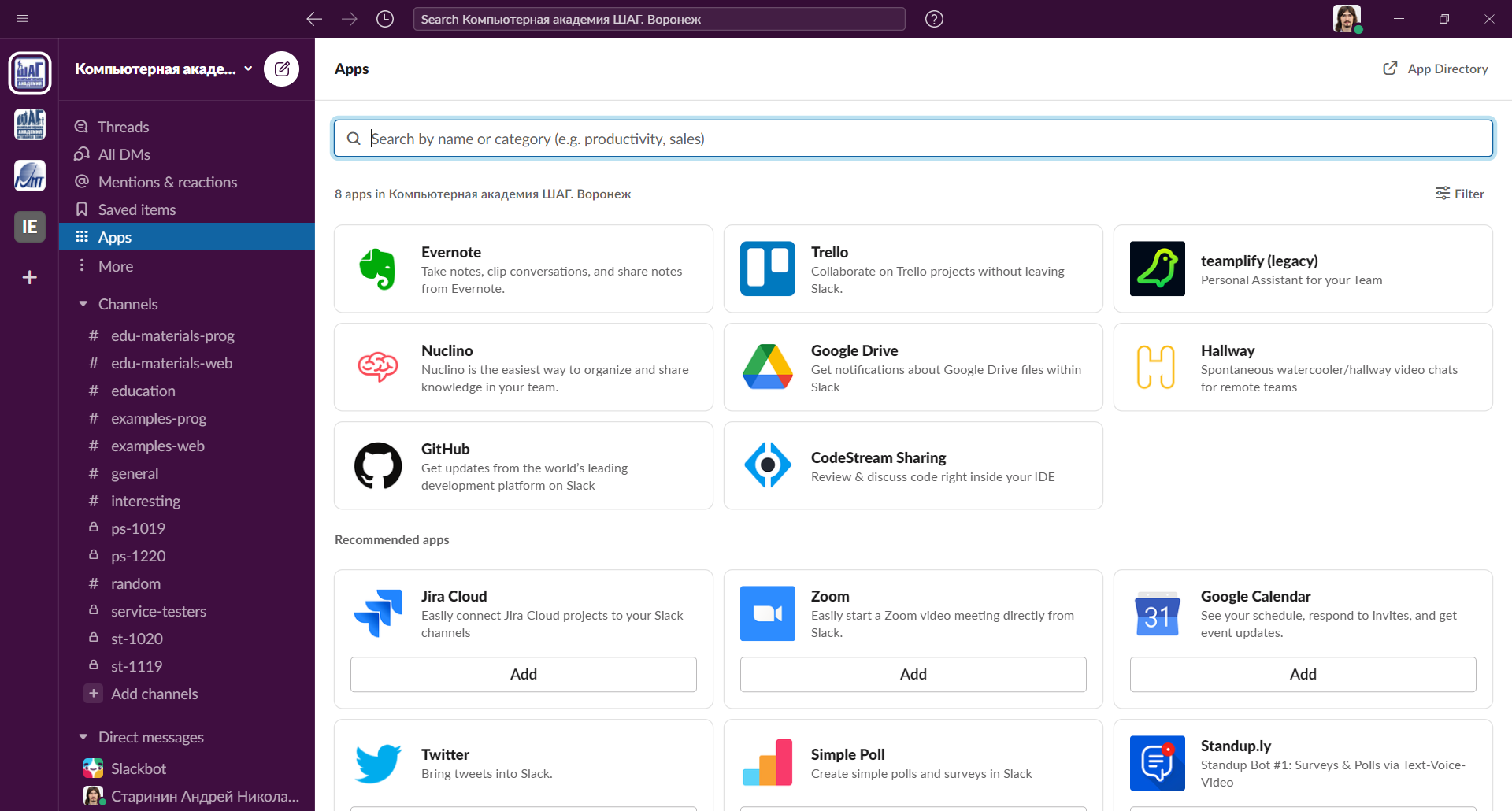Screen dimensions: 1512x811
Task: Click the Twitter bird icon
Action: 378,763
